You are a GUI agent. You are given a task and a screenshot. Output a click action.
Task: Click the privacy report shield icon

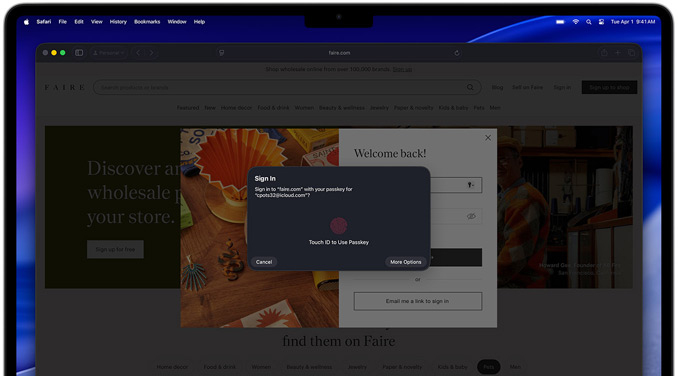pos(222,53)
